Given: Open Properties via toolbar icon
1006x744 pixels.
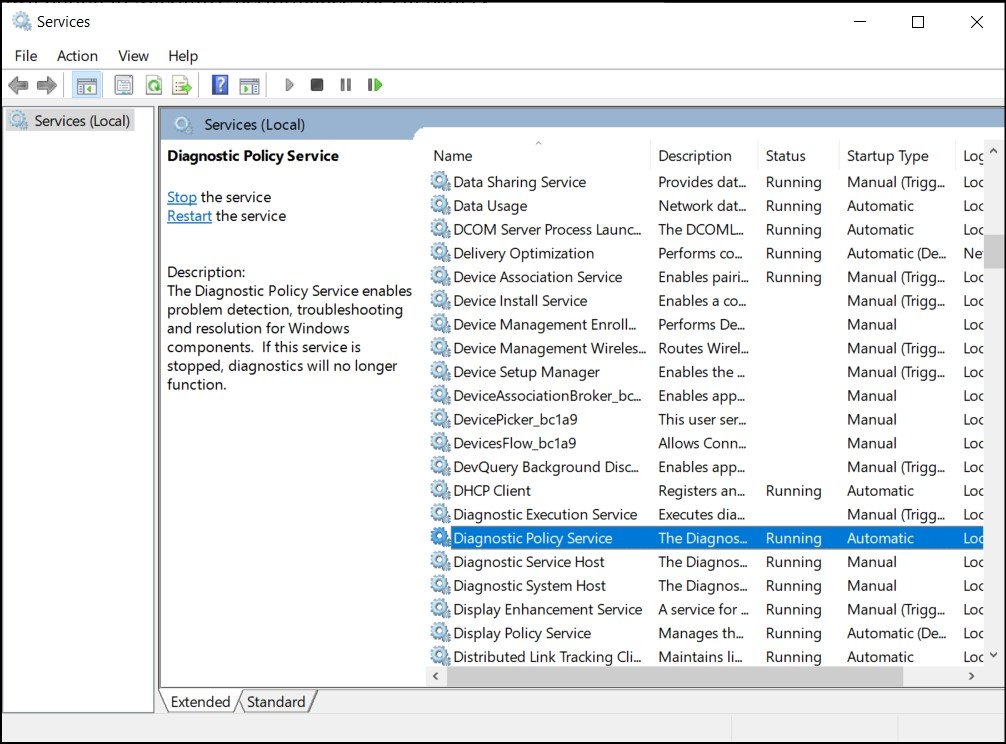Looking at the screenshot, I should tap(124, 85).
